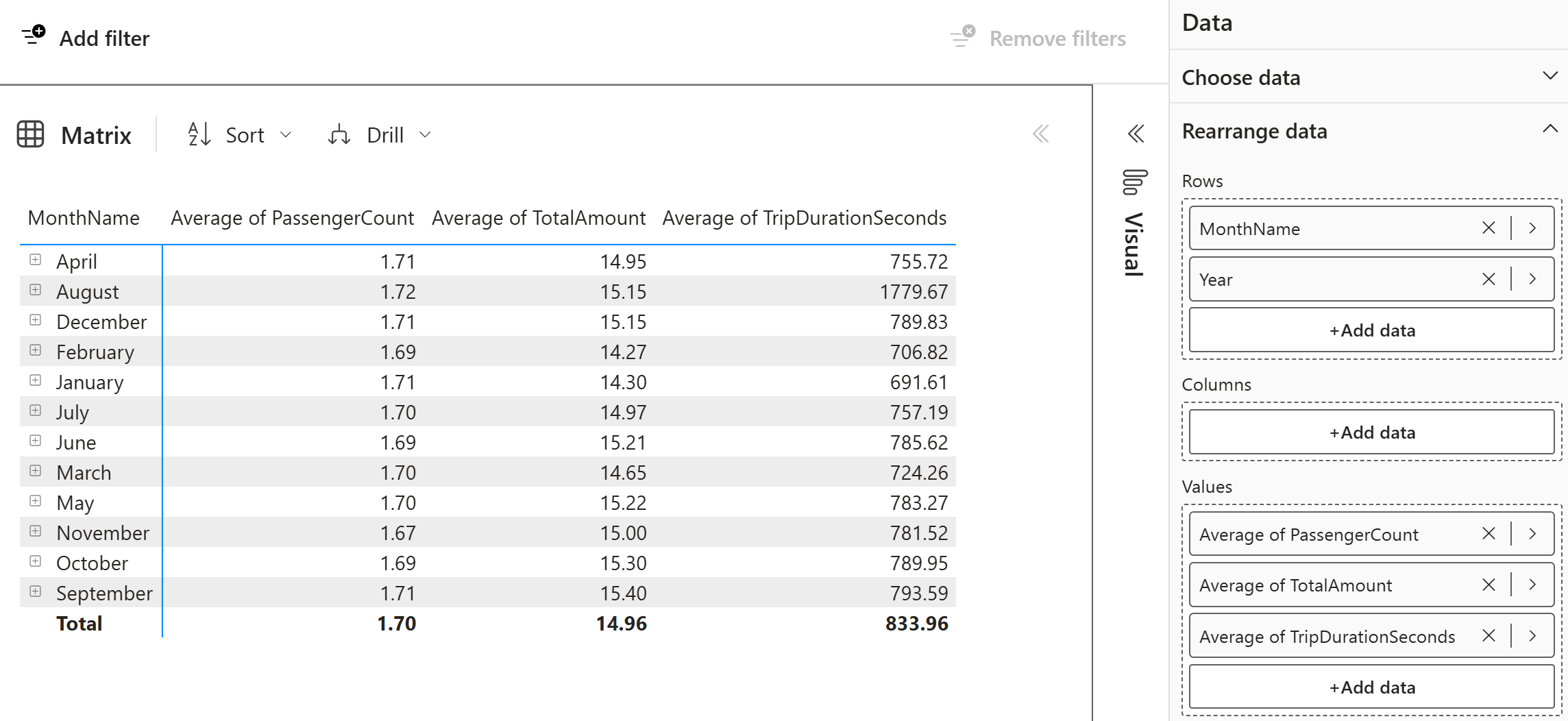This screenshot has width=1568, height=721.
Task: Open the vertical Visual tab
Action: (1134, 244)
